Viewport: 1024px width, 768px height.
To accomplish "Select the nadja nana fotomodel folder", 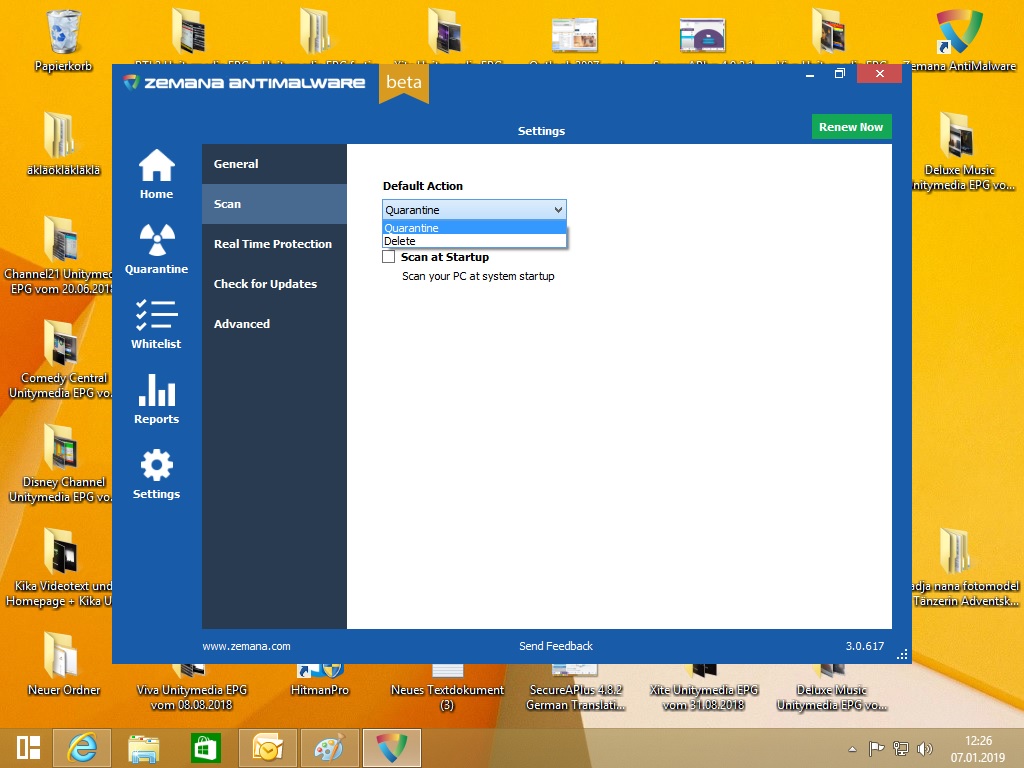I will (965, 568).
